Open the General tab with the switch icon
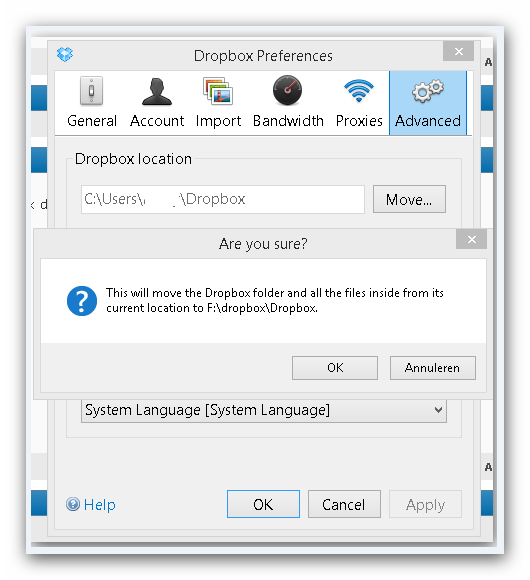This screenshot has width=530, height=580. (91, 103)
